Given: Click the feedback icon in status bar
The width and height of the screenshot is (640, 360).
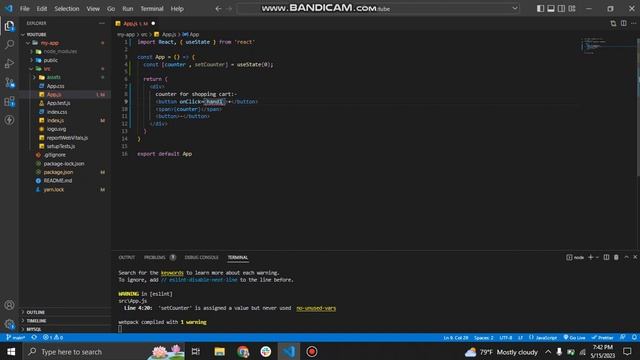Looking at the screenshot, I should [x=622, y=338].
